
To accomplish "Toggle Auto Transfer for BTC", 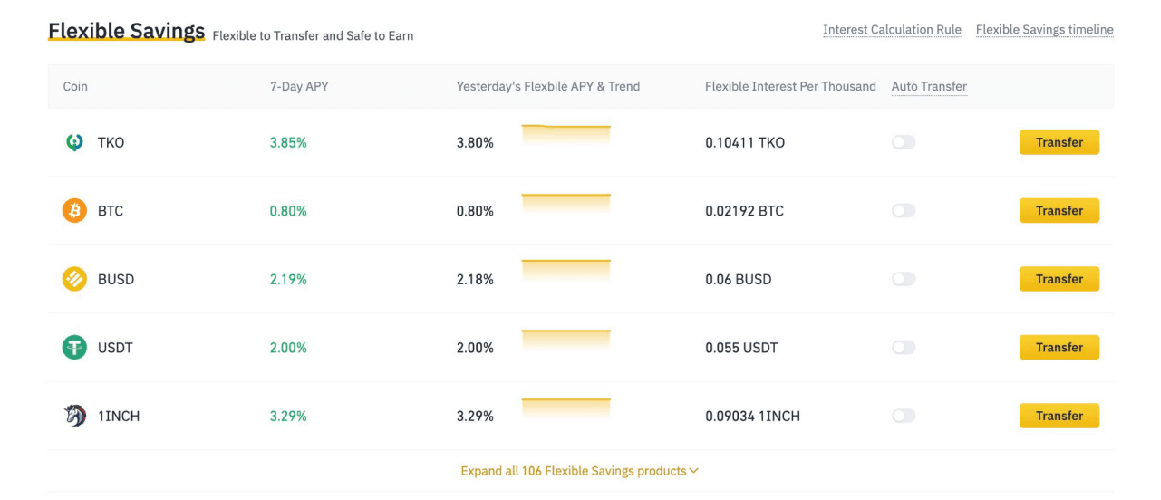I will 903,211.
